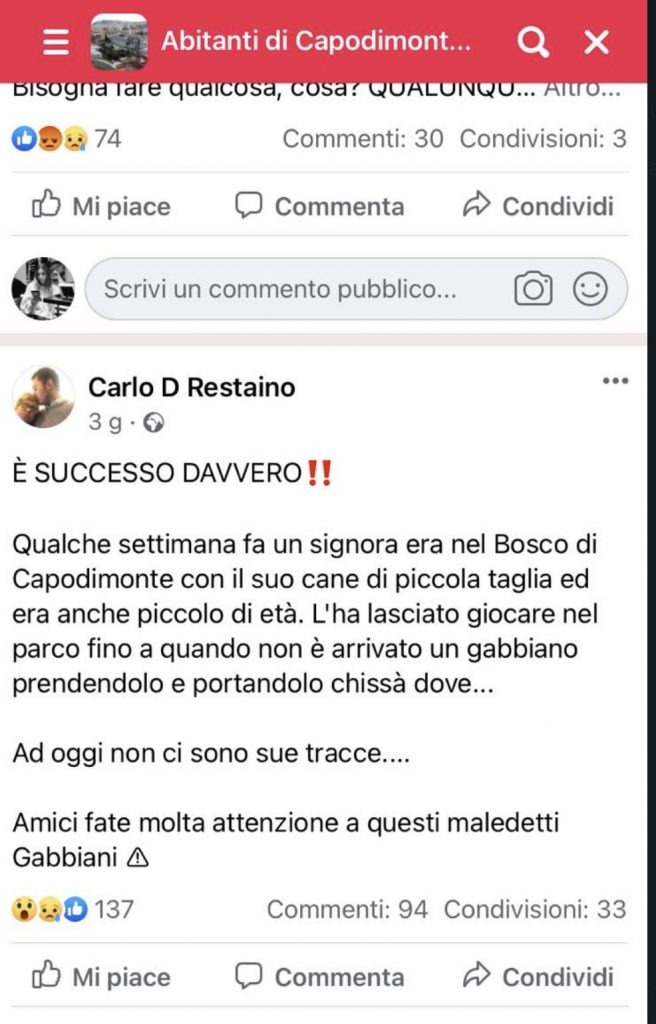The height and width of the screenshot is (1024, 656).
Task: Open the camera icon in comment box
Action: point(533,289)
